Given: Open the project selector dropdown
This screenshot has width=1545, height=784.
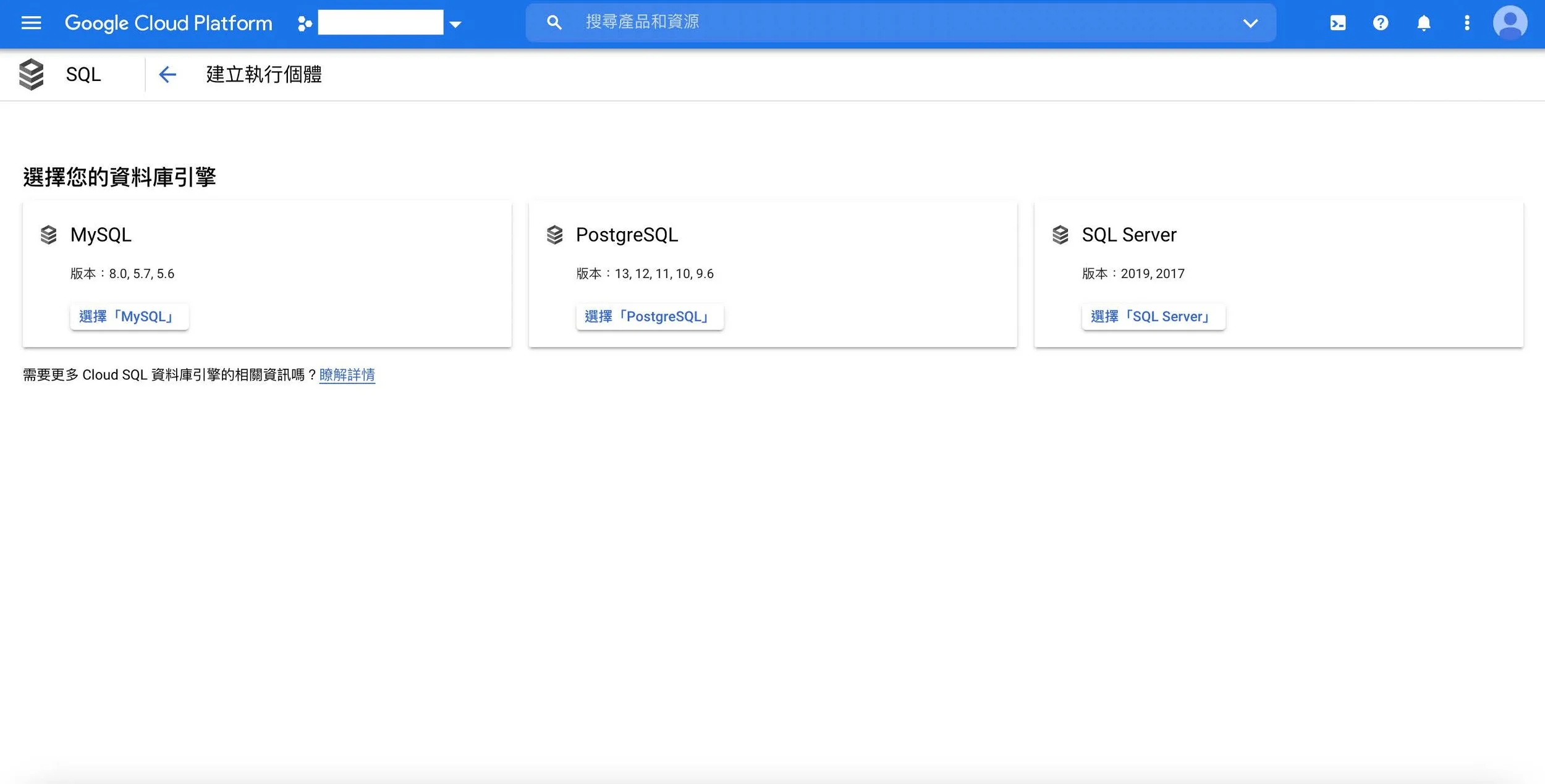Looking at the screenshot, I should 455,24.
